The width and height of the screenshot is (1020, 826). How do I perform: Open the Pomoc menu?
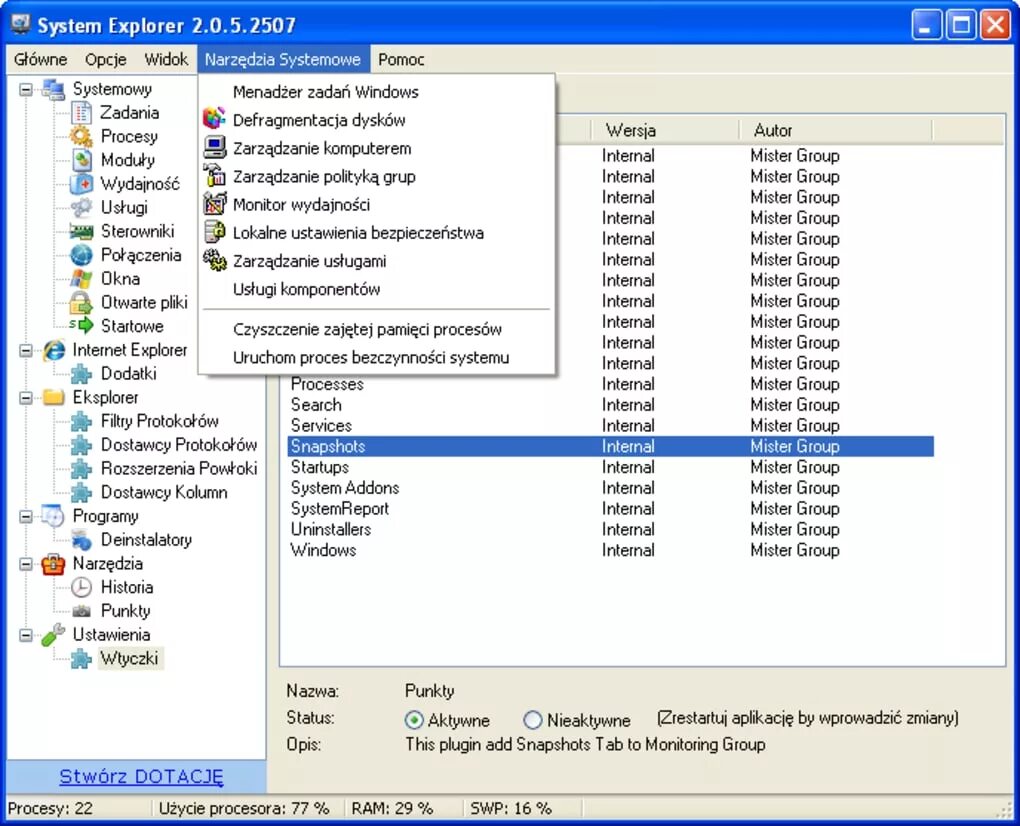(401, 60)
